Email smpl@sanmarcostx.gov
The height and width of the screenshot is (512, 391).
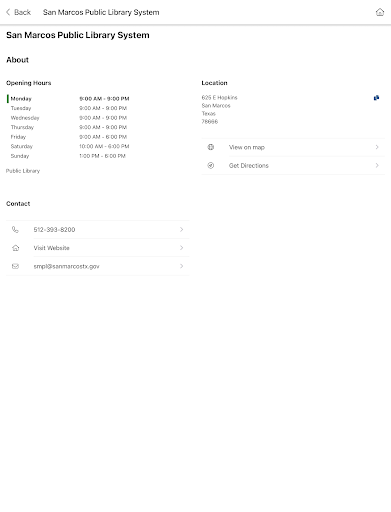66,266
